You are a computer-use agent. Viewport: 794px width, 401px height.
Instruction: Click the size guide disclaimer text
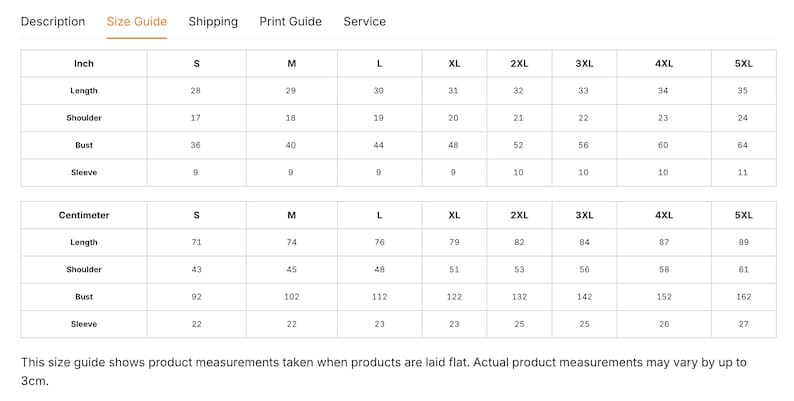click(x=384, y=372)
